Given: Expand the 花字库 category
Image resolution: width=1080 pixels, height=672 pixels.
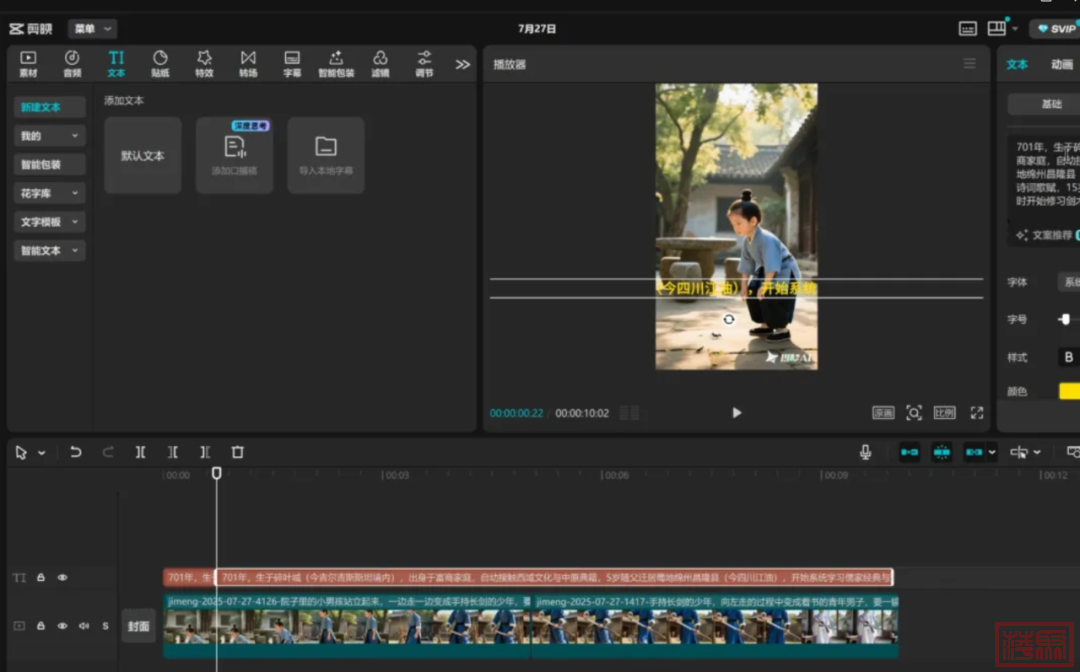Looking at the screenshot, I should pos(49,193).
